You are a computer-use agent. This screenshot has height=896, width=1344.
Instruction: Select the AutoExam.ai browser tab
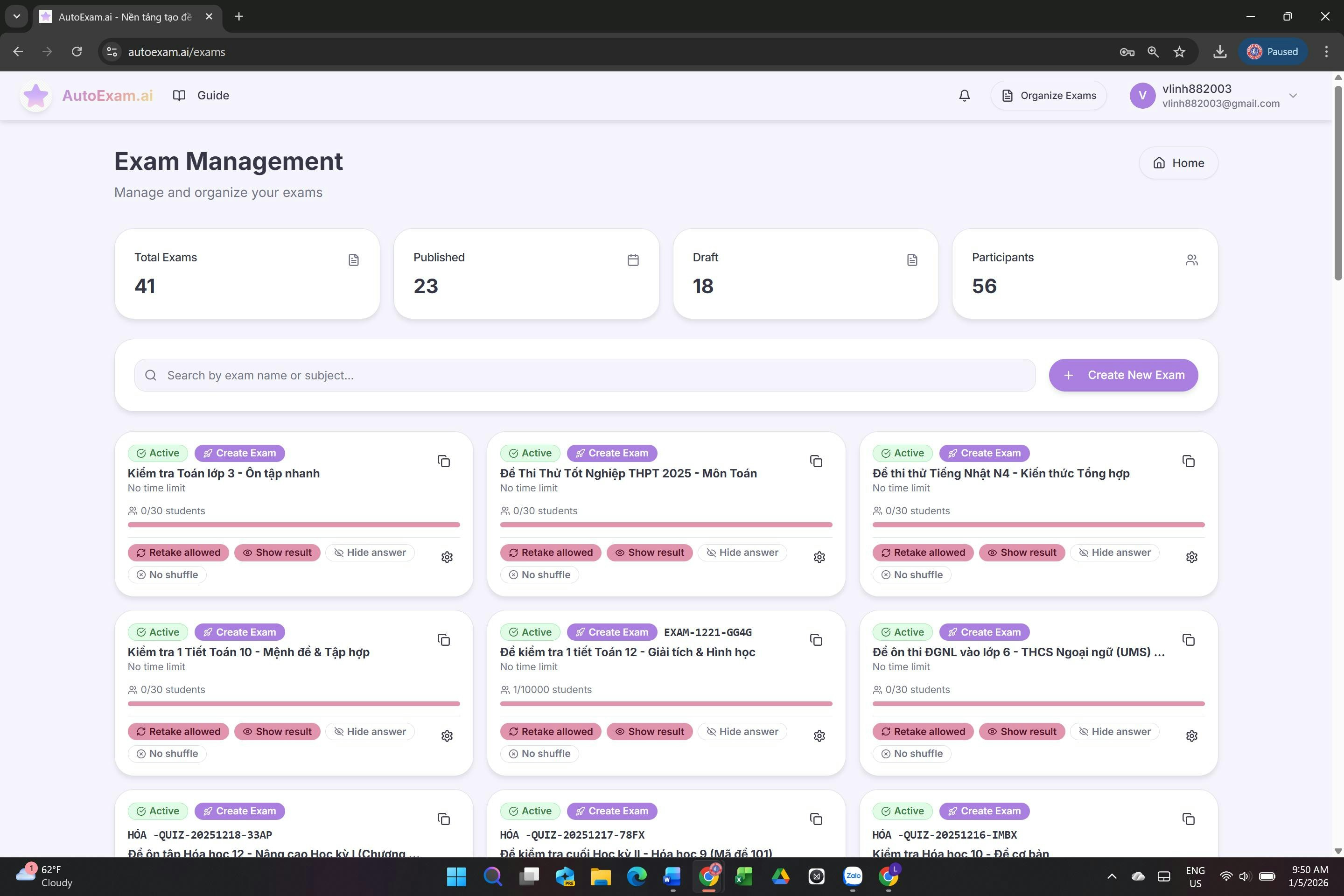[x=119, y=17]
